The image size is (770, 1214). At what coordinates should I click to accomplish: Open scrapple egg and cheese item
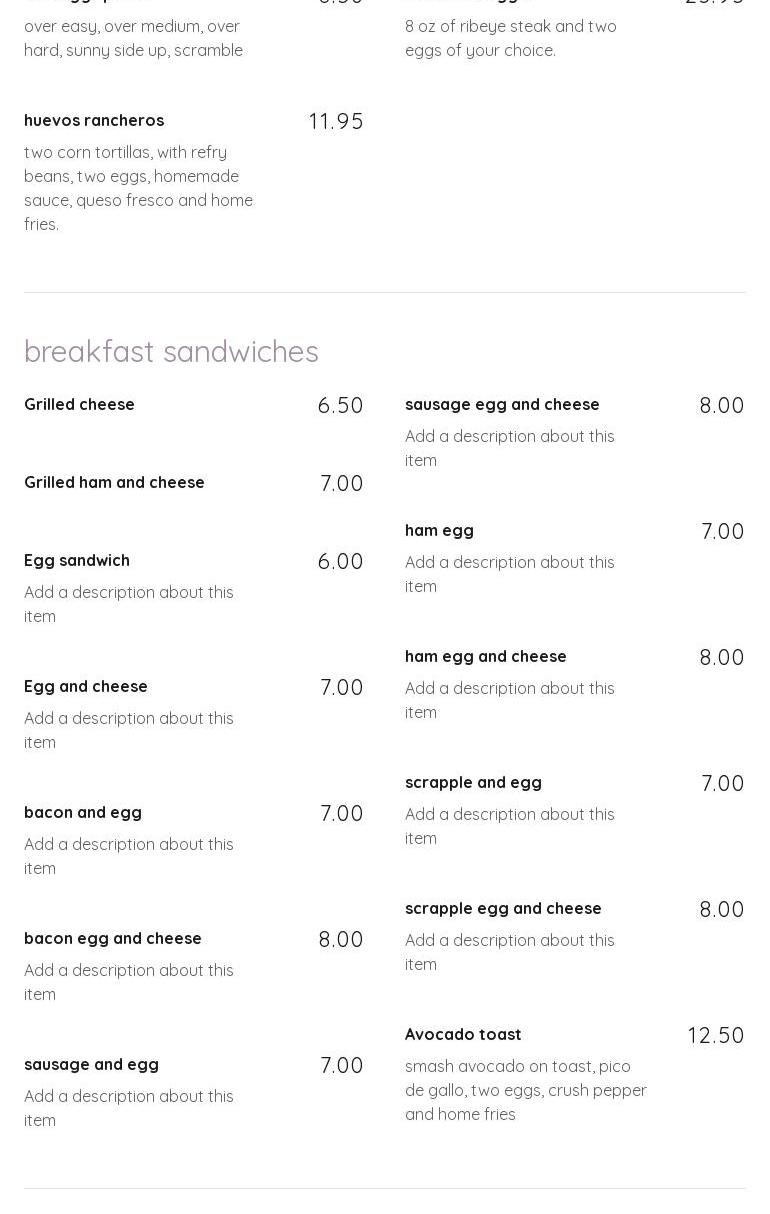pos(503,908)
